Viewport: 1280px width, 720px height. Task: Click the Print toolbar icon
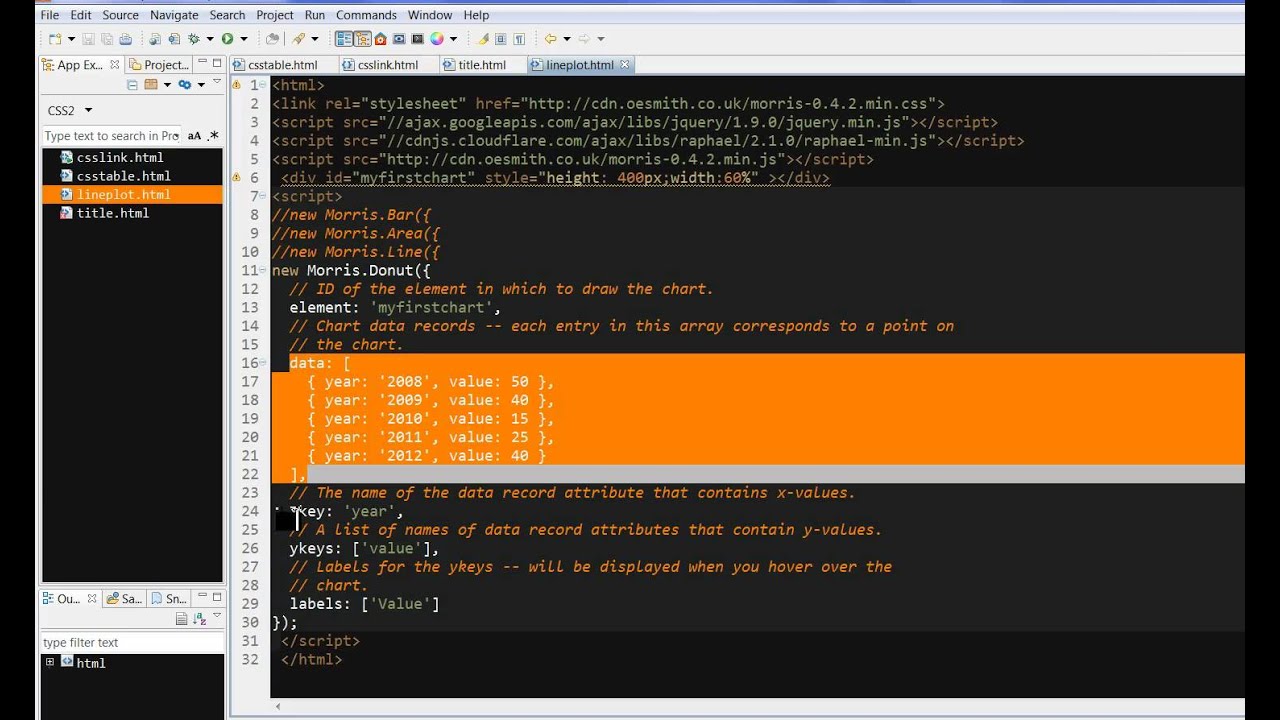click(x=125, y=39)
